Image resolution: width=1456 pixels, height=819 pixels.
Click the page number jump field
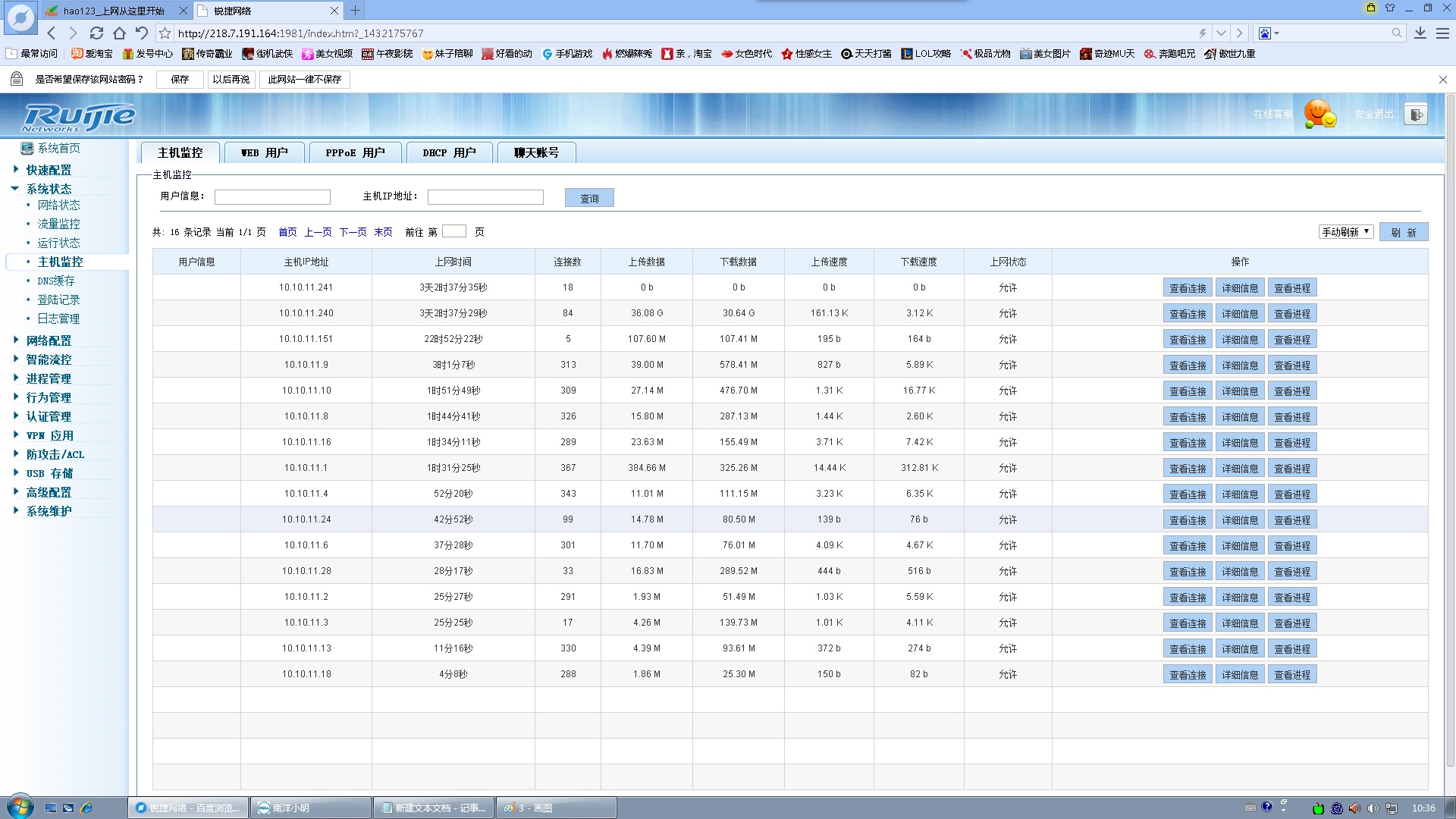pos(453,231)
